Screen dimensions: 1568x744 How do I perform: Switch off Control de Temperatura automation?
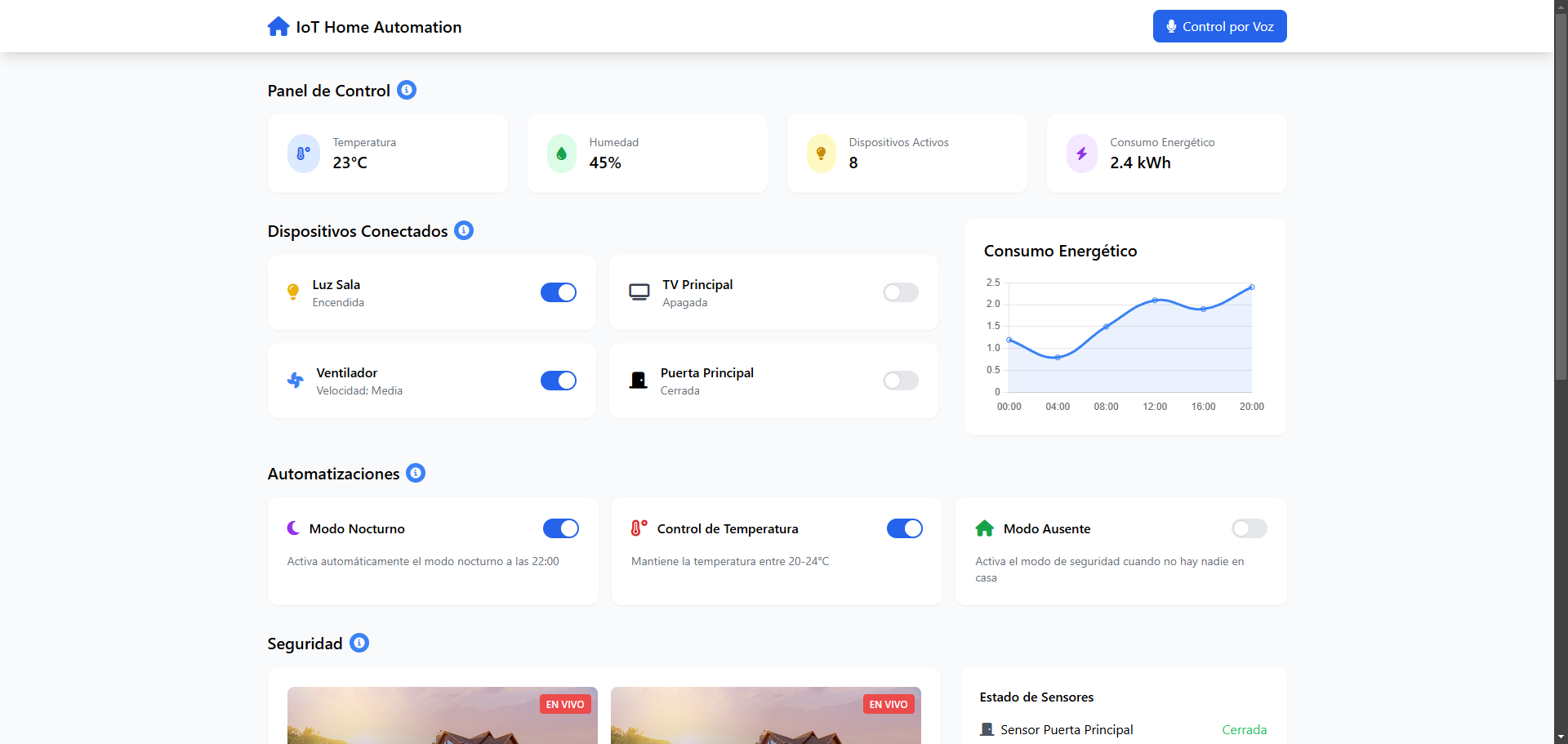point(905,528)
